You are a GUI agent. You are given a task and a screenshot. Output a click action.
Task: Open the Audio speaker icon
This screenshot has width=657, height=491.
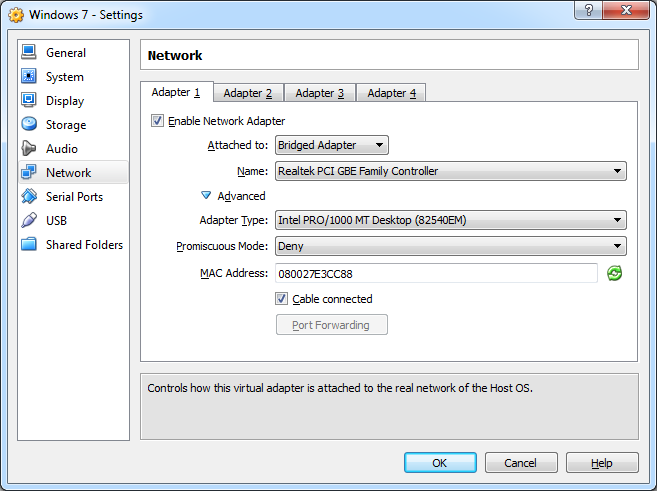coord(28,149)
